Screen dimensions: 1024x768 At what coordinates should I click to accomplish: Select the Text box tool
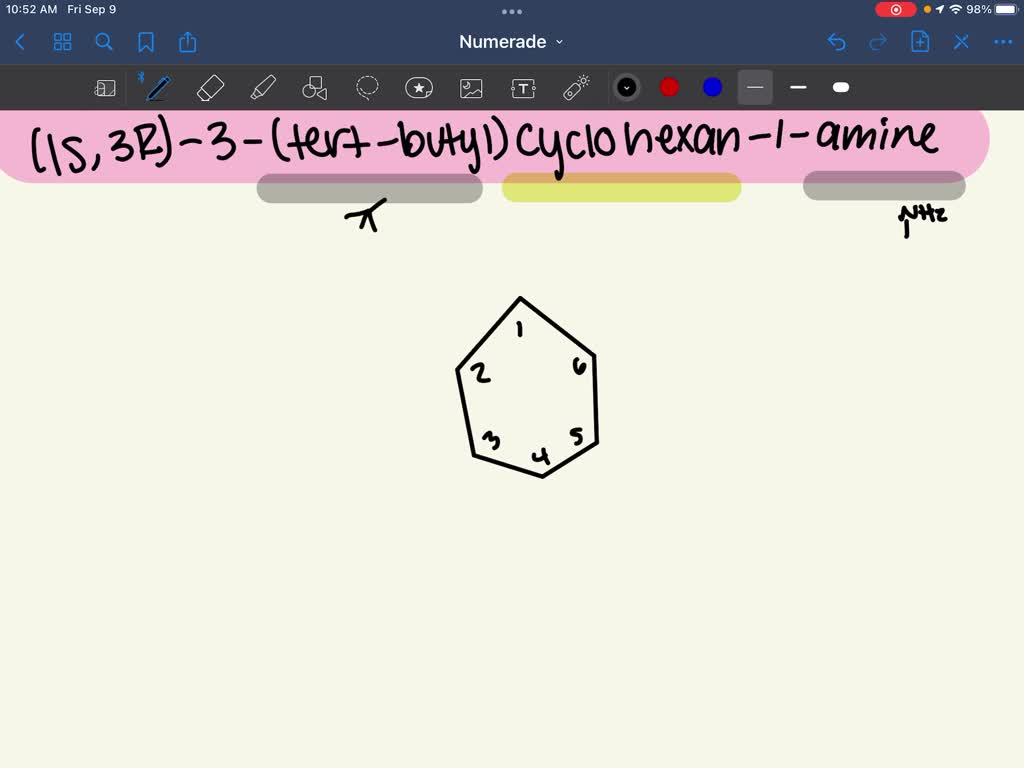point(523,88)
